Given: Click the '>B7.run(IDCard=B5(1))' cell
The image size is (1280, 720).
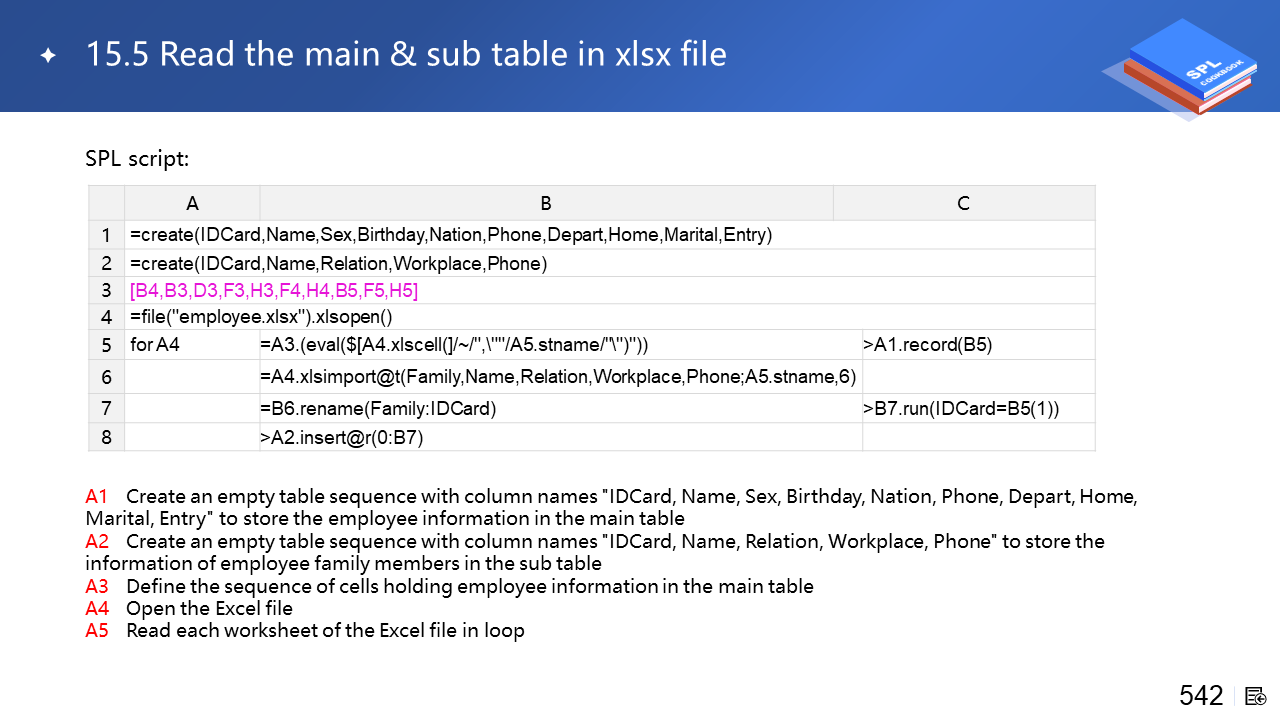Looking at the screenshot, I should tap(961, 408).
